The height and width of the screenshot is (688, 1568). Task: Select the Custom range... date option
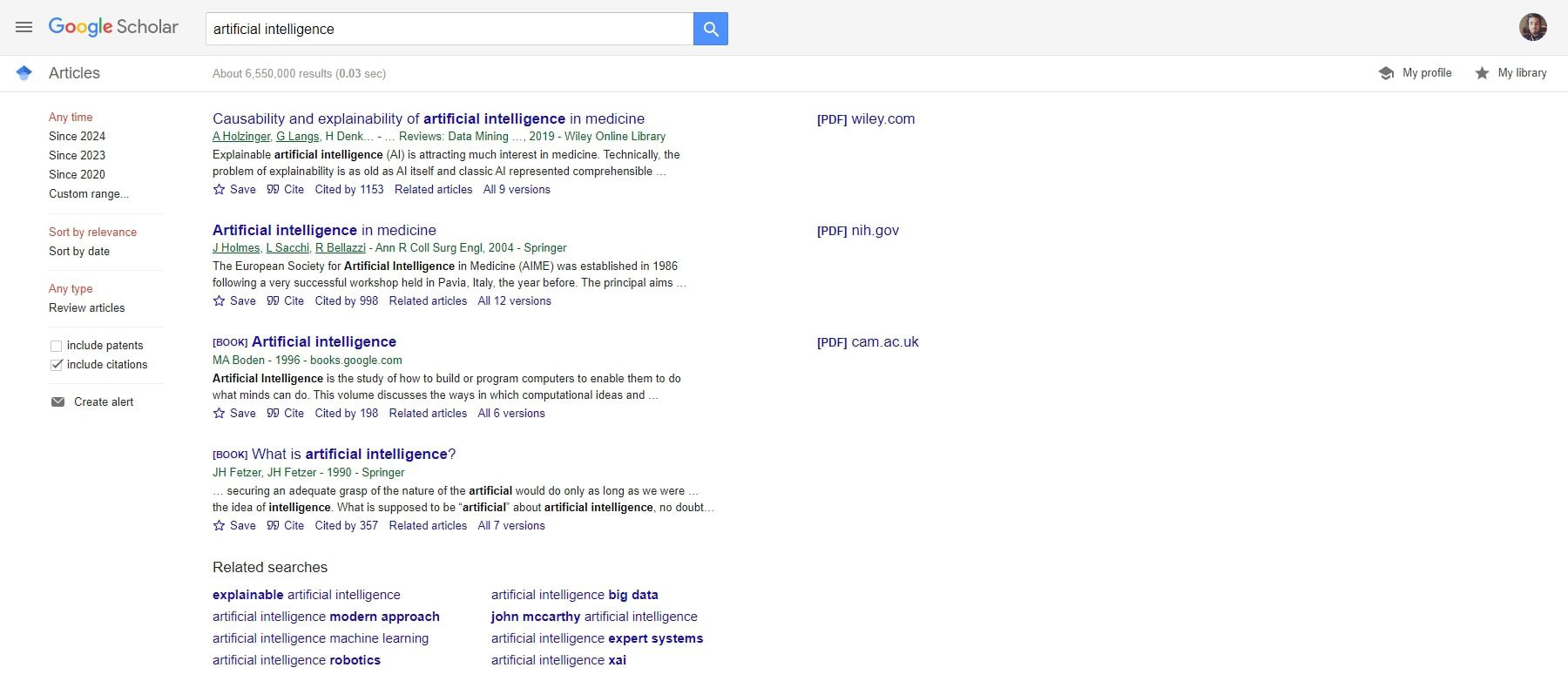(89, 193)
